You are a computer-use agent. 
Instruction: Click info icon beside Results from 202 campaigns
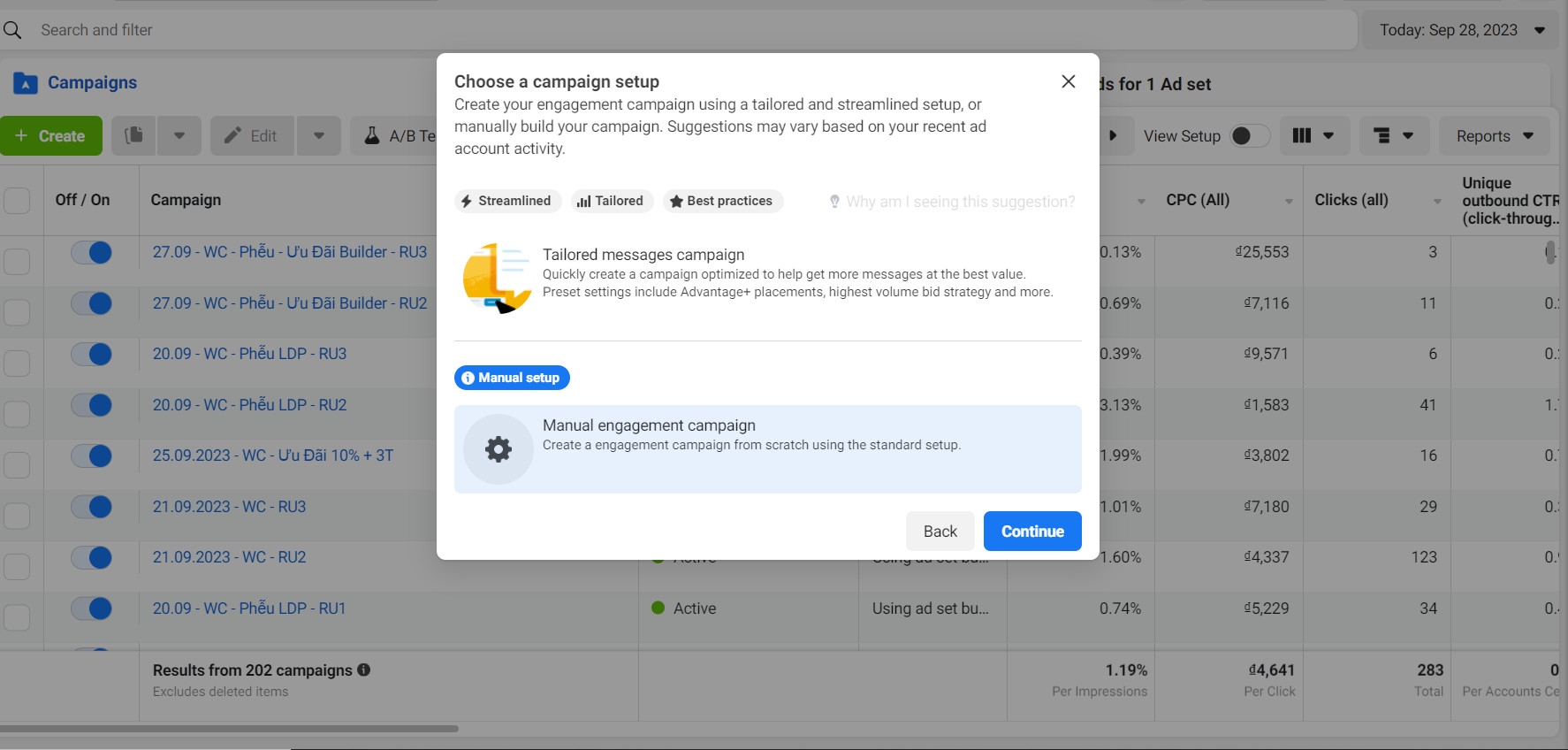[363, 670]
